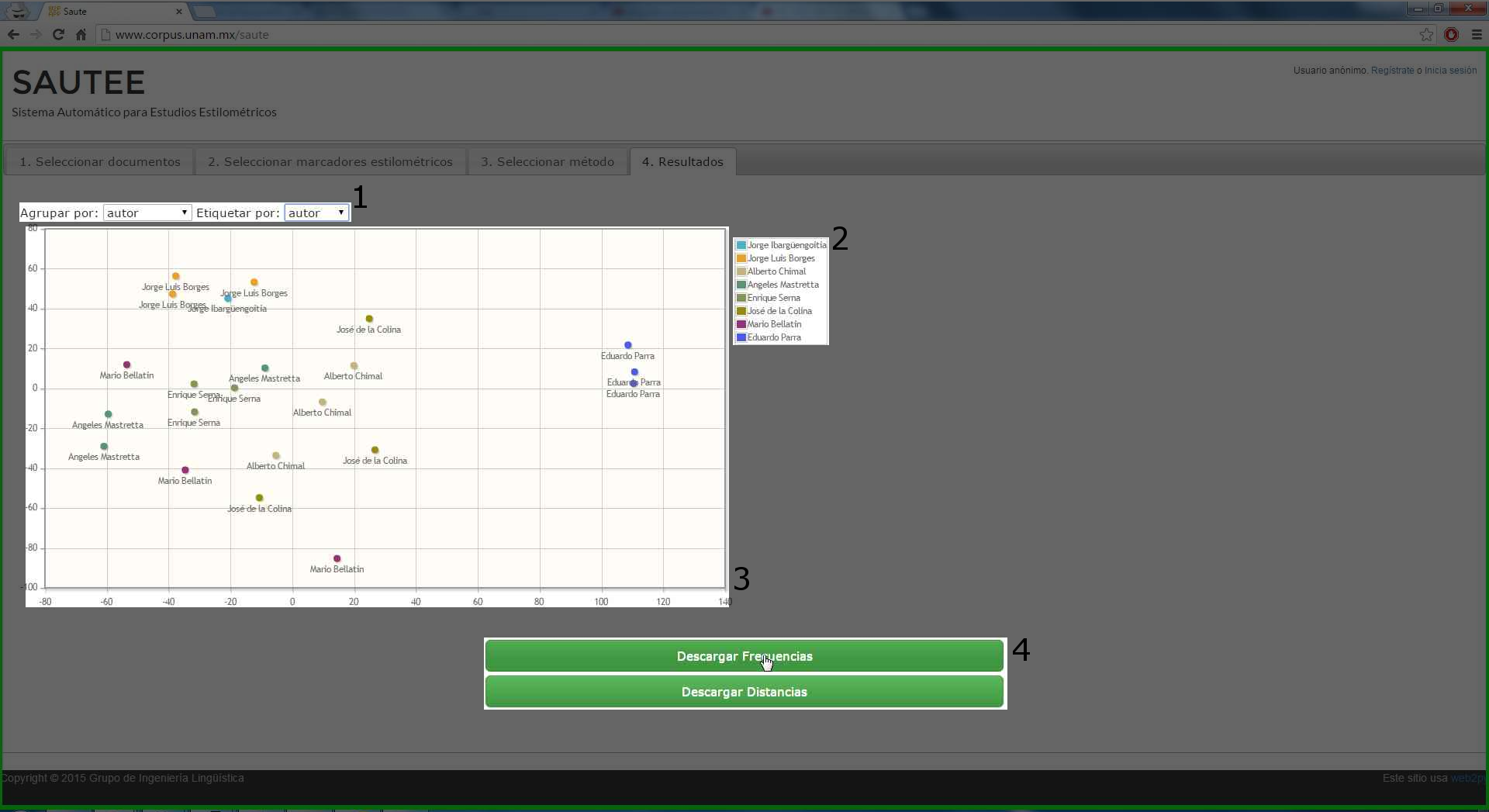The image size is (1489, 812).
Task: Click 'Sistema Automático para Estudios Estilométricos' subtitle
Action: [144, 112]
